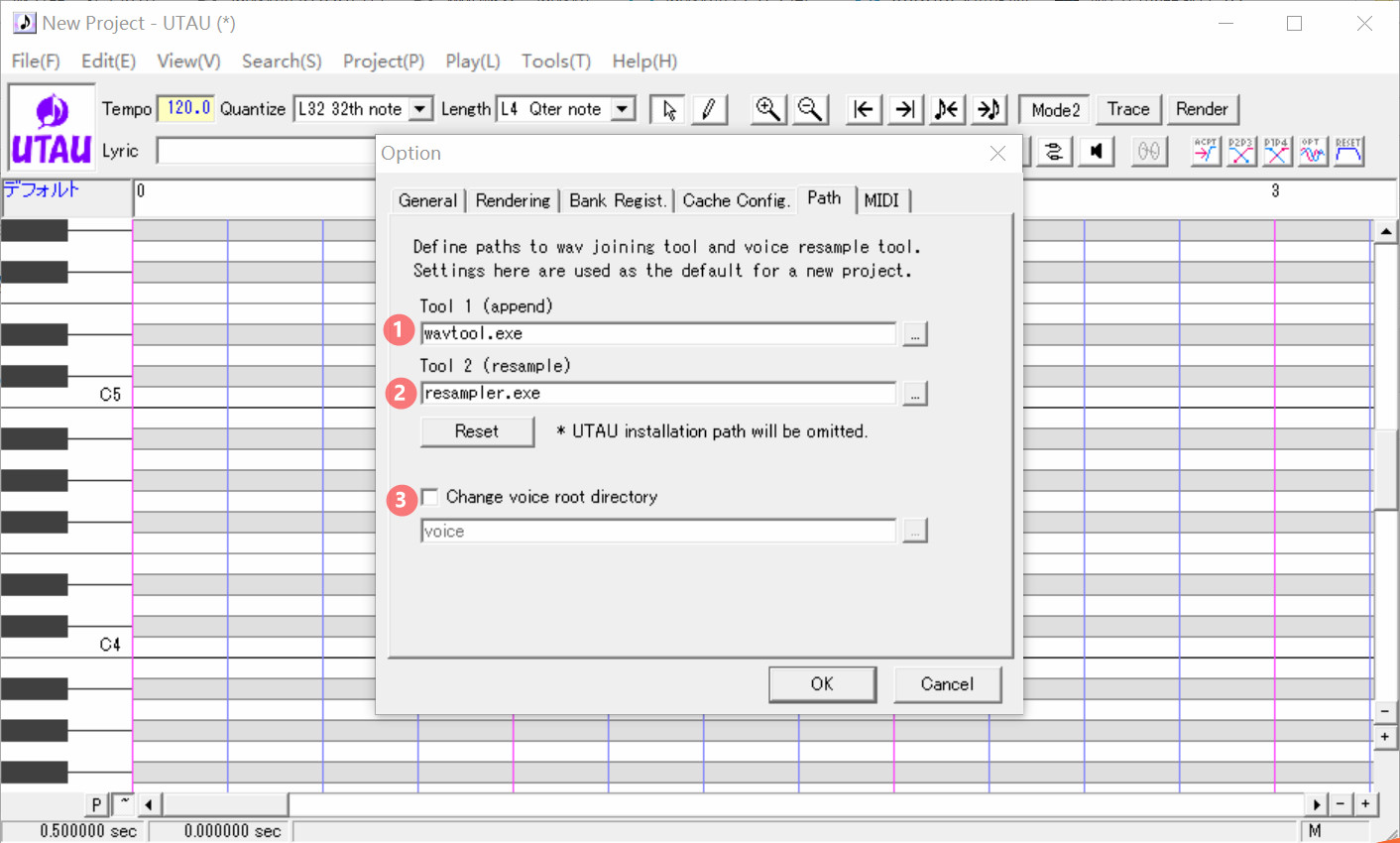
Task: Browse for Tool 2 resample path
Action: pyautogui.click(x=915, y=394)
